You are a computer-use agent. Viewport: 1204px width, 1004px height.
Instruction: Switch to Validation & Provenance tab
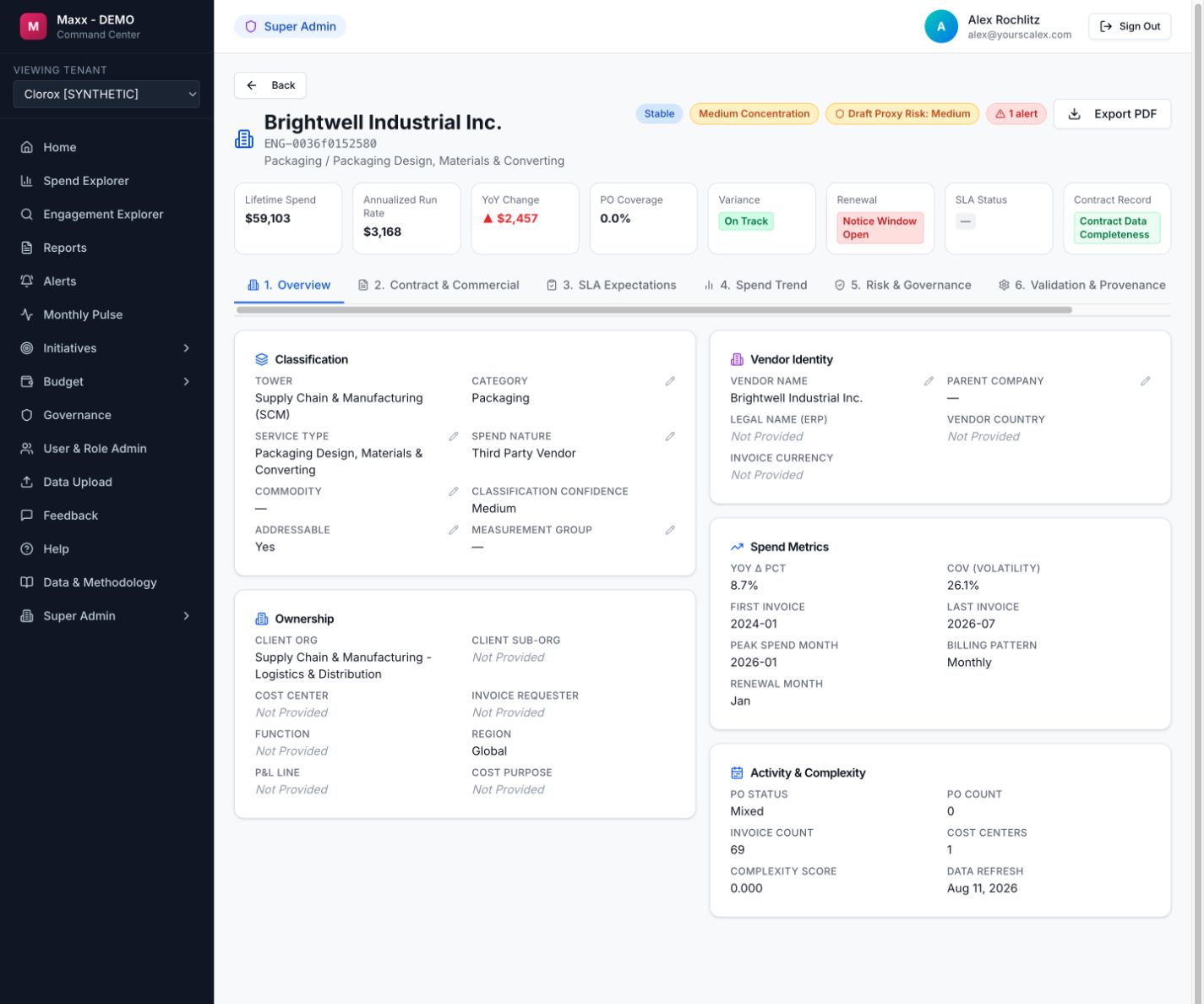1081,285
